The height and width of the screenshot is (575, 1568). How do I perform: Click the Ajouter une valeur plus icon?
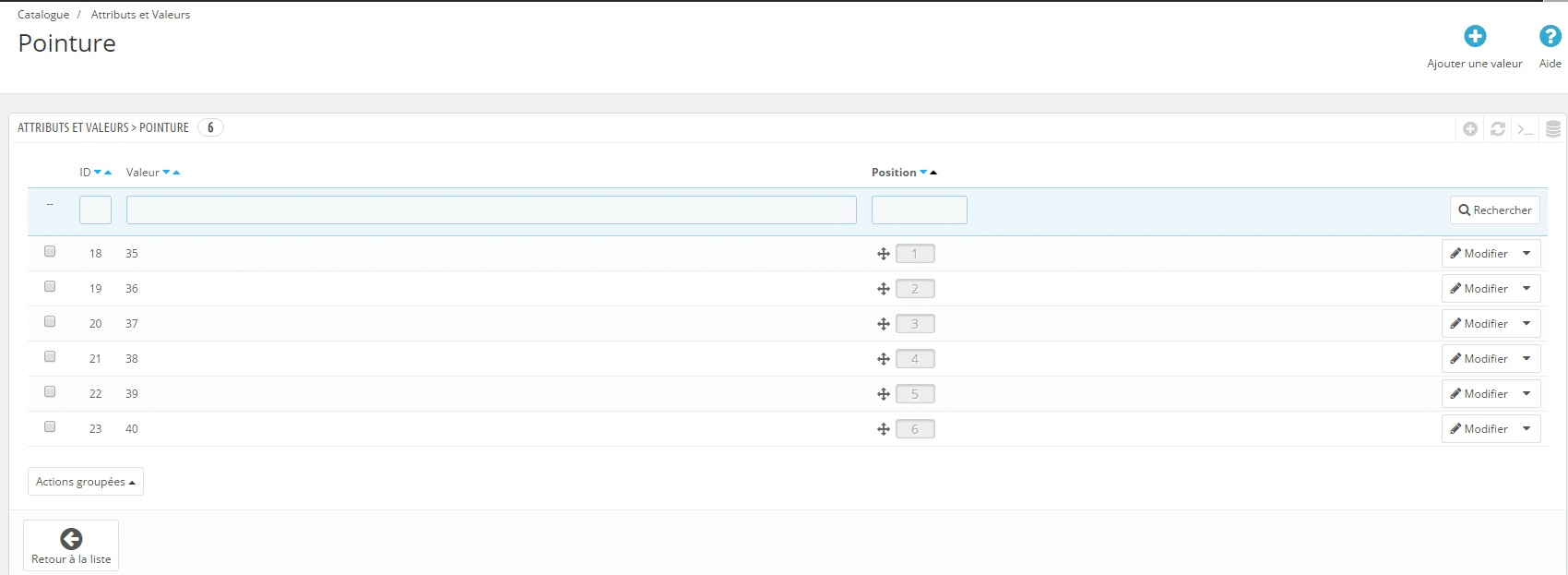coord(1475,36)
